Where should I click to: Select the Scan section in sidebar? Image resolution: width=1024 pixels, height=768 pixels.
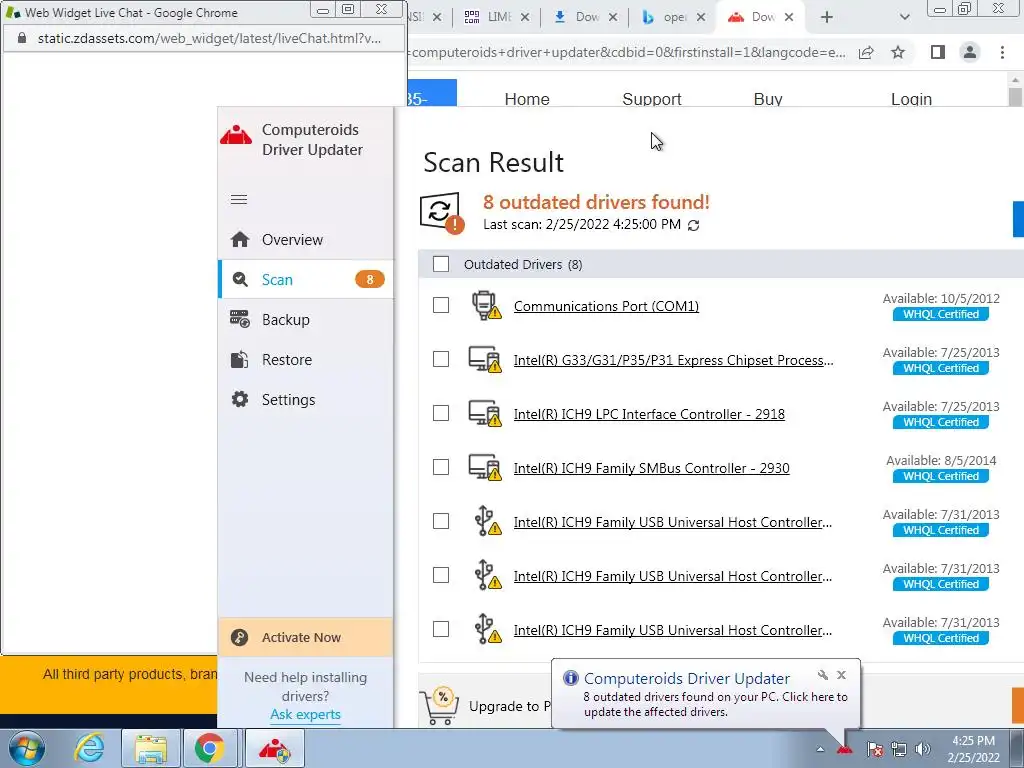click(x=306, y=280)
